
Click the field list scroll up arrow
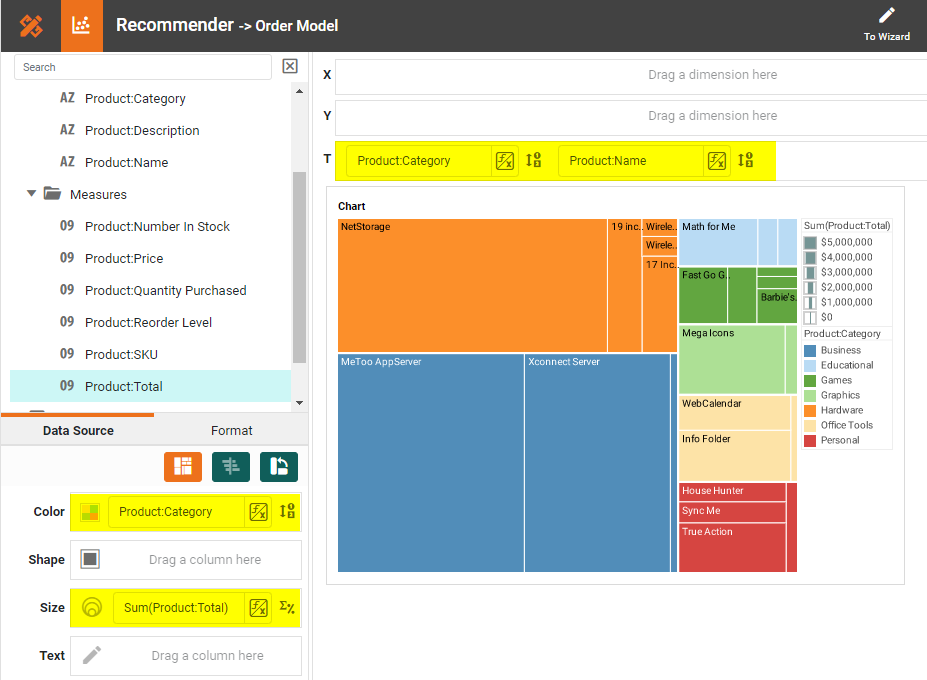(299, 91)
